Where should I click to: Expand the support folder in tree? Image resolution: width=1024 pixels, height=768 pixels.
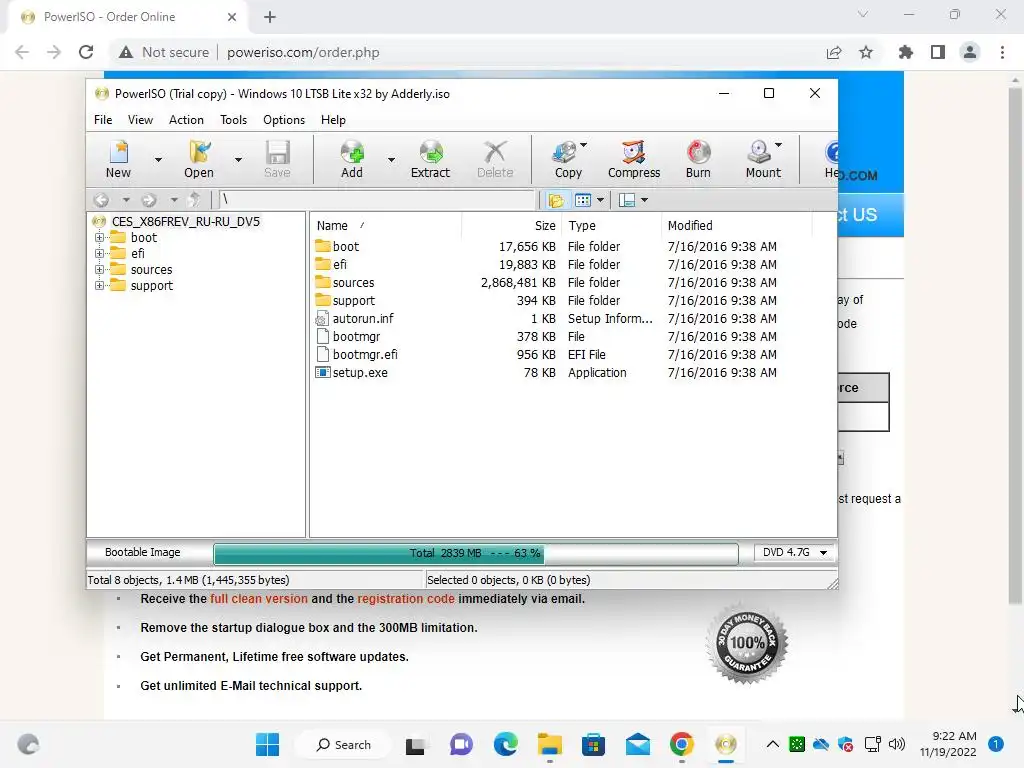tap(99, 285)
